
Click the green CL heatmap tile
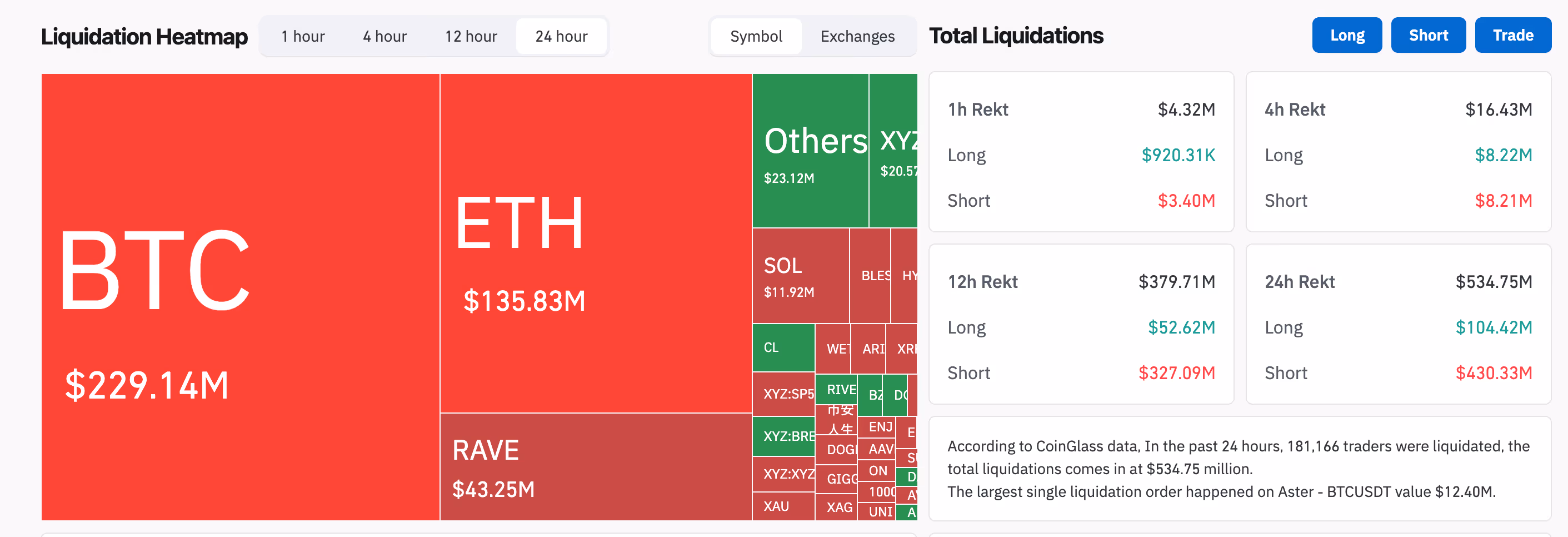point(783,347)
